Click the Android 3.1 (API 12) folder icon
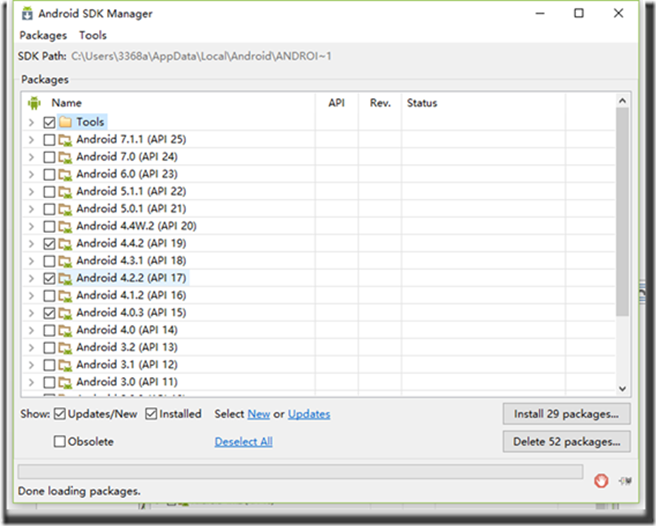The image size is (656, 526). coord(65,365)
